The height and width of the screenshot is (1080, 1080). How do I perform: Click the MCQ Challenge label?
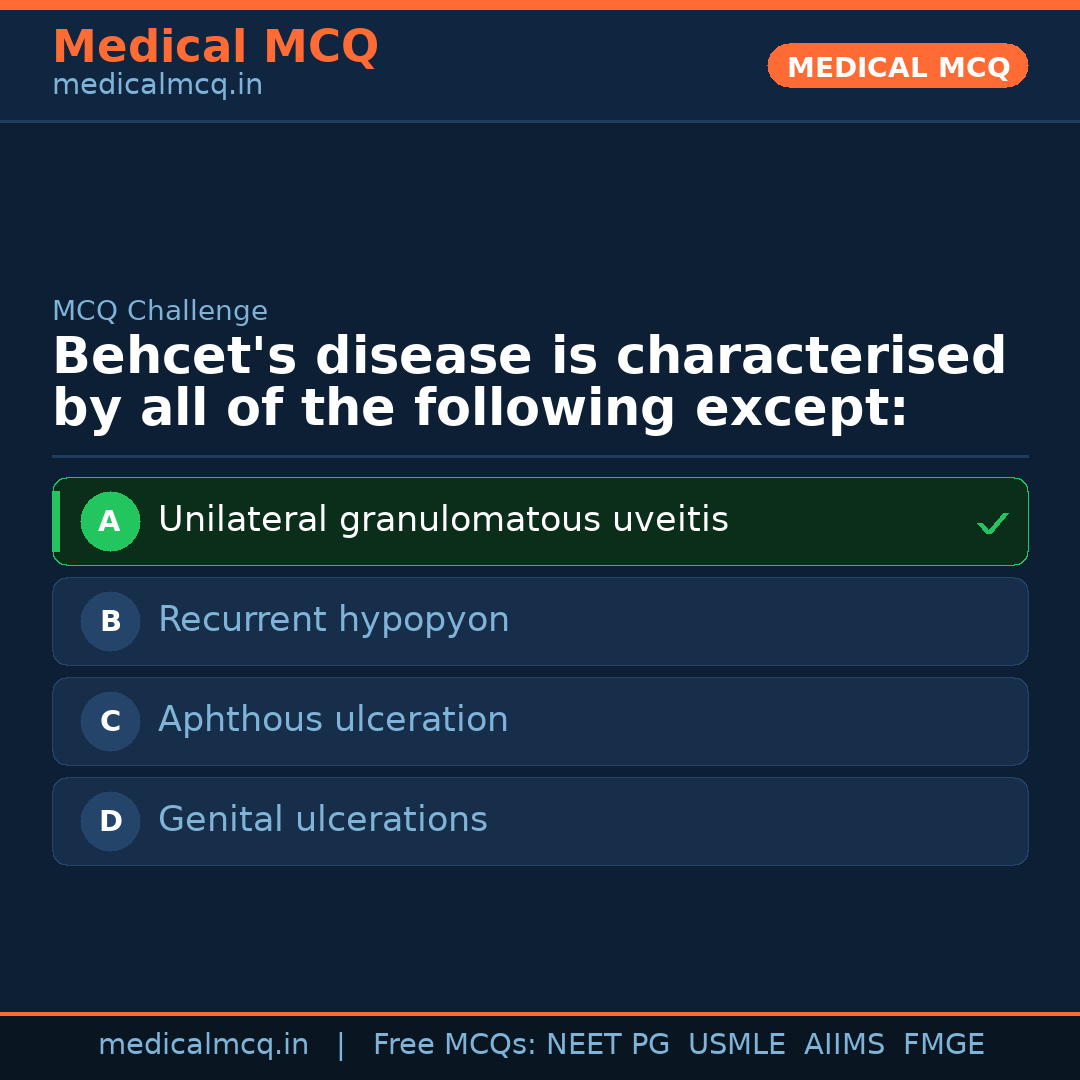(x=160, y=311)
